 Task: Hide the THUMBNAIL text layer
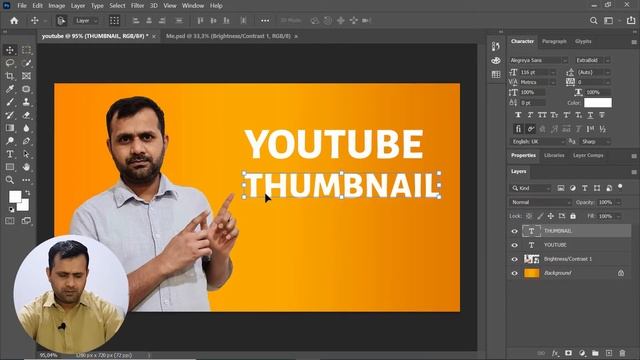click(x=514, y=231)
